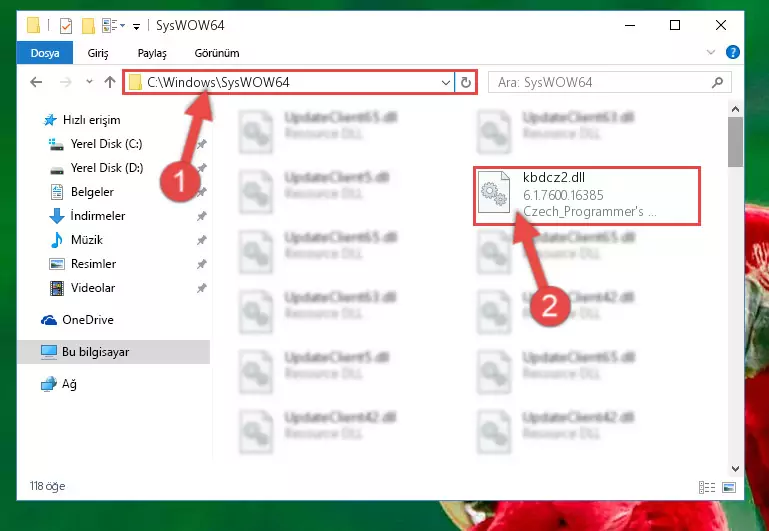
Task: Click the New folder icon in the quick access toolbar
Action: pyautogui.click(x=88, y=25)
